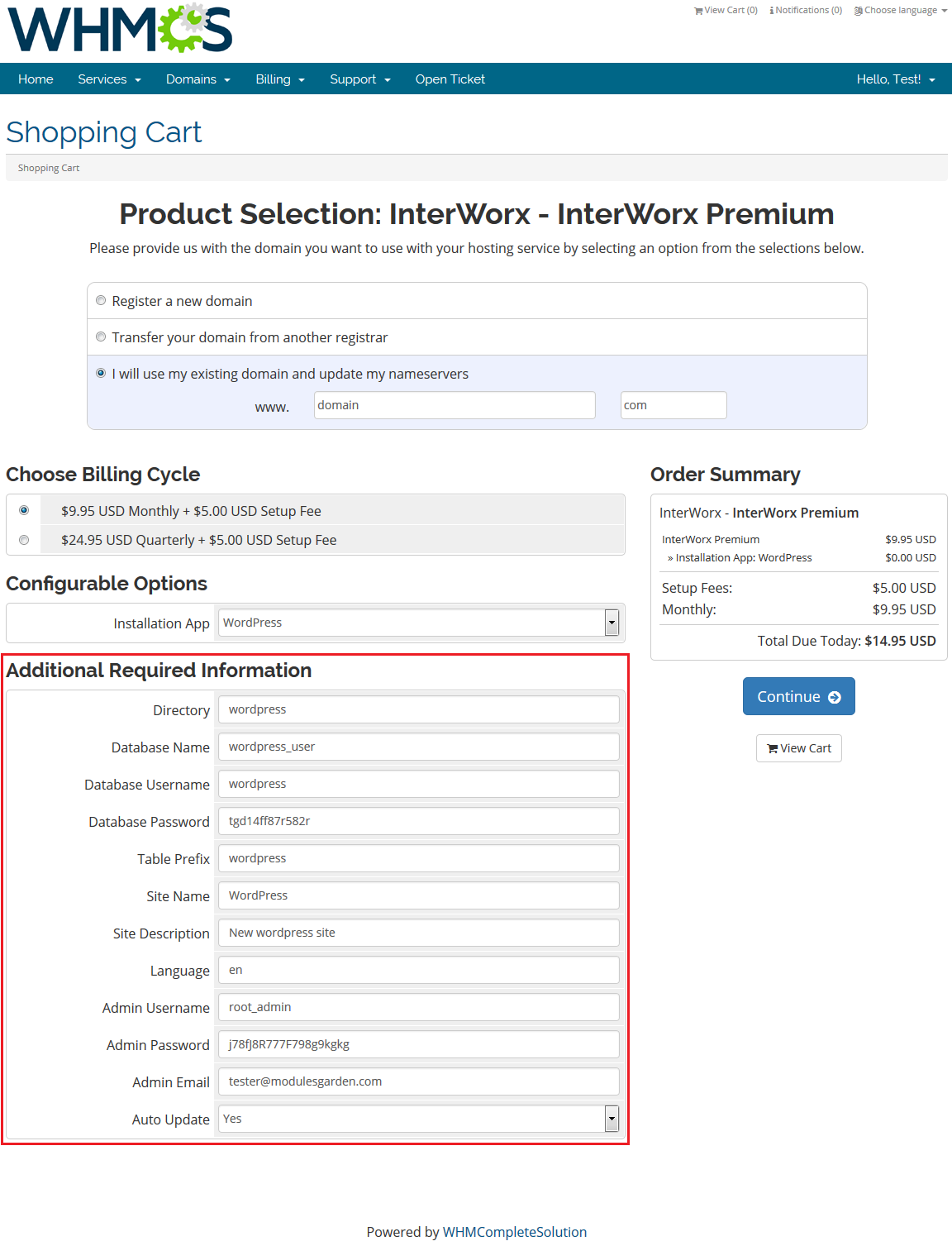
Task: Expand the Support menu
Action: coord(360,79)
